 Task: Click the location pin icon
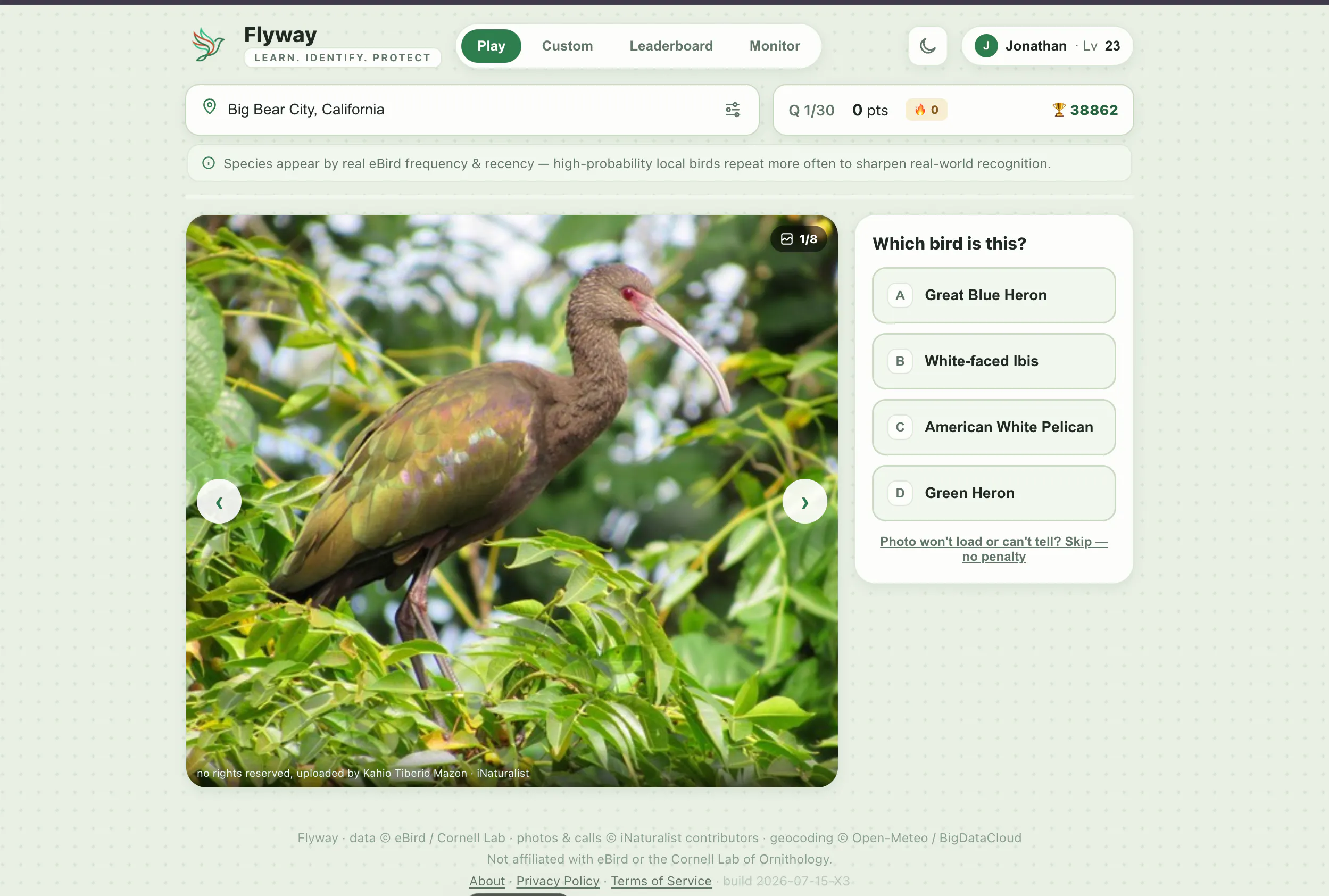[210, 107]
